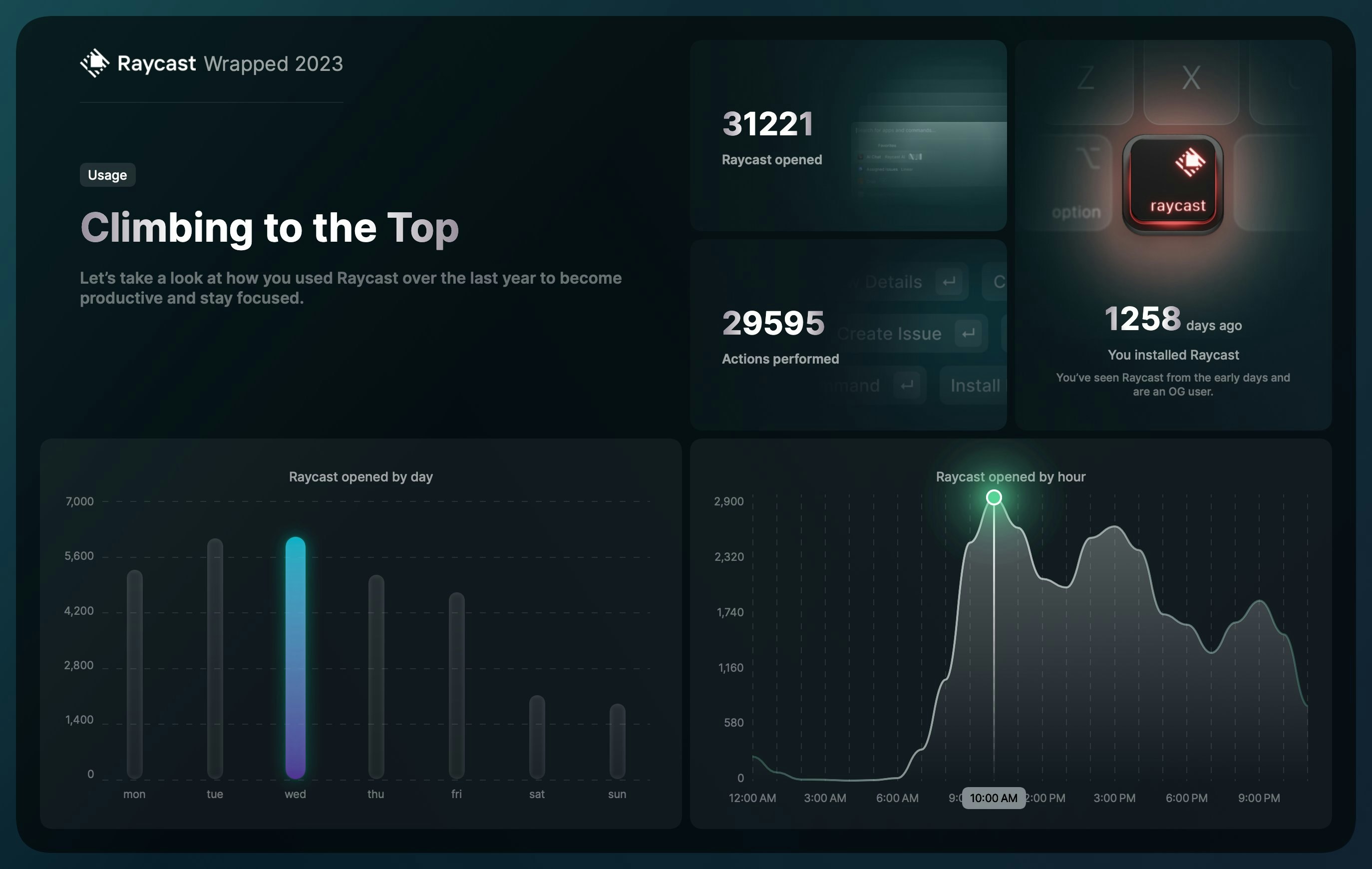The image size is (1372, 869).
Task: Click the "Raycast Wrapped 2023" title text
Action: [x=230, y=63]
